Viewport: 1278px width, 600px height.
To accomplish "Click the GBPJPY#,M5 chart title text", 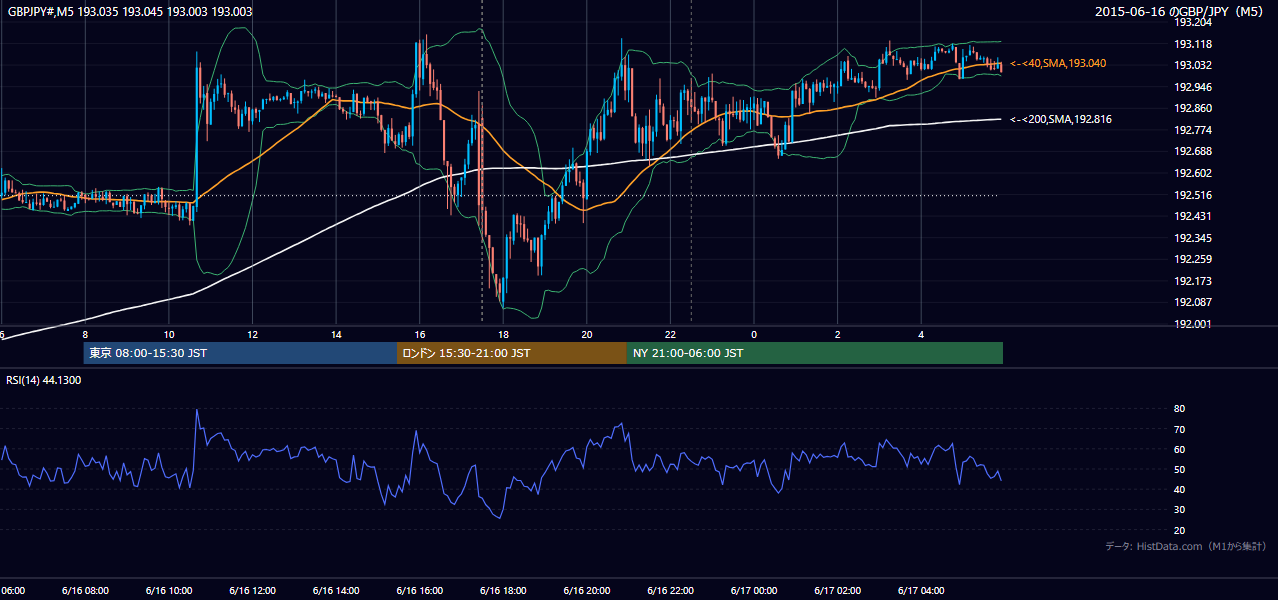I will coord(130,12).
